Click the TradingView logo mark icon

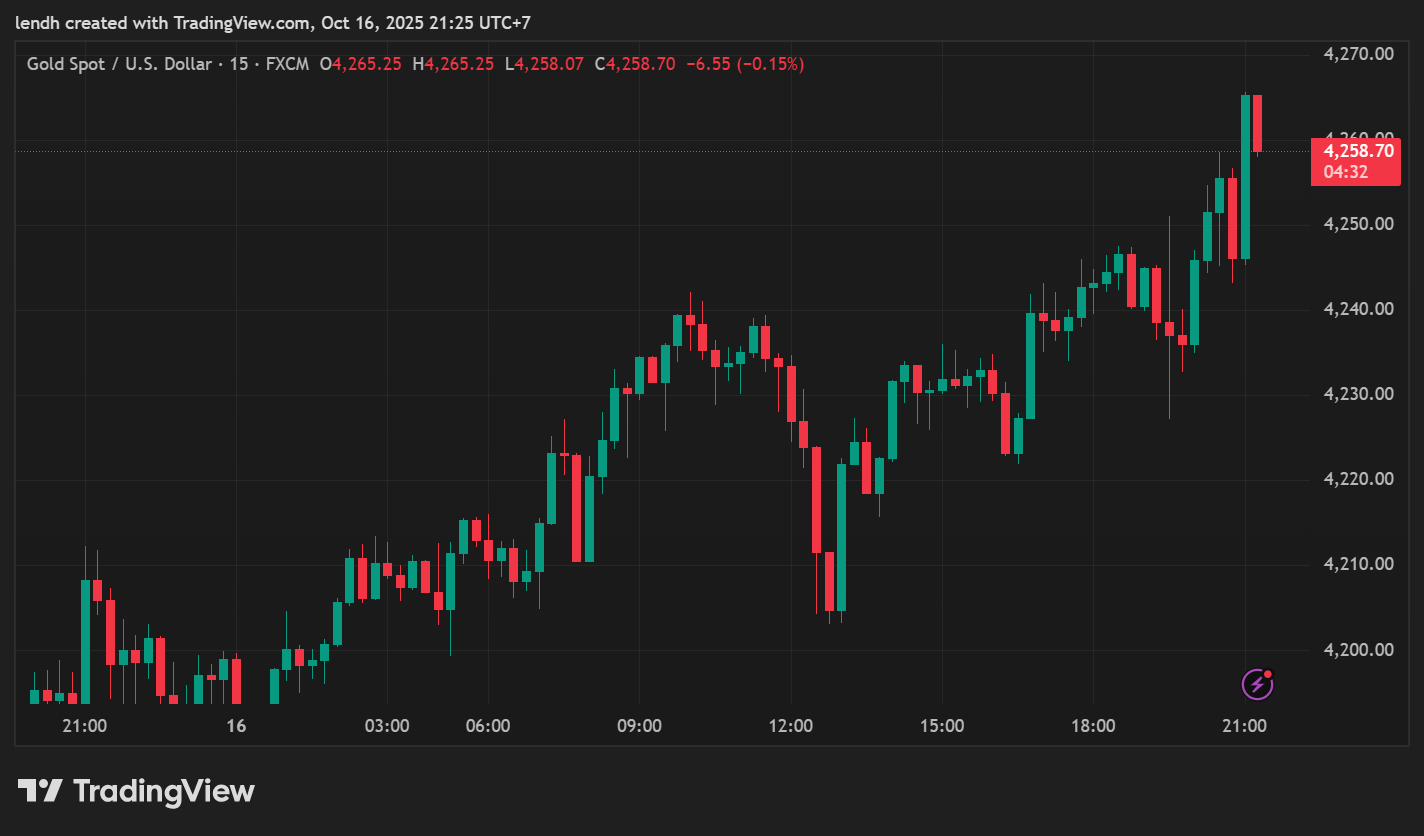click(41, 792)
